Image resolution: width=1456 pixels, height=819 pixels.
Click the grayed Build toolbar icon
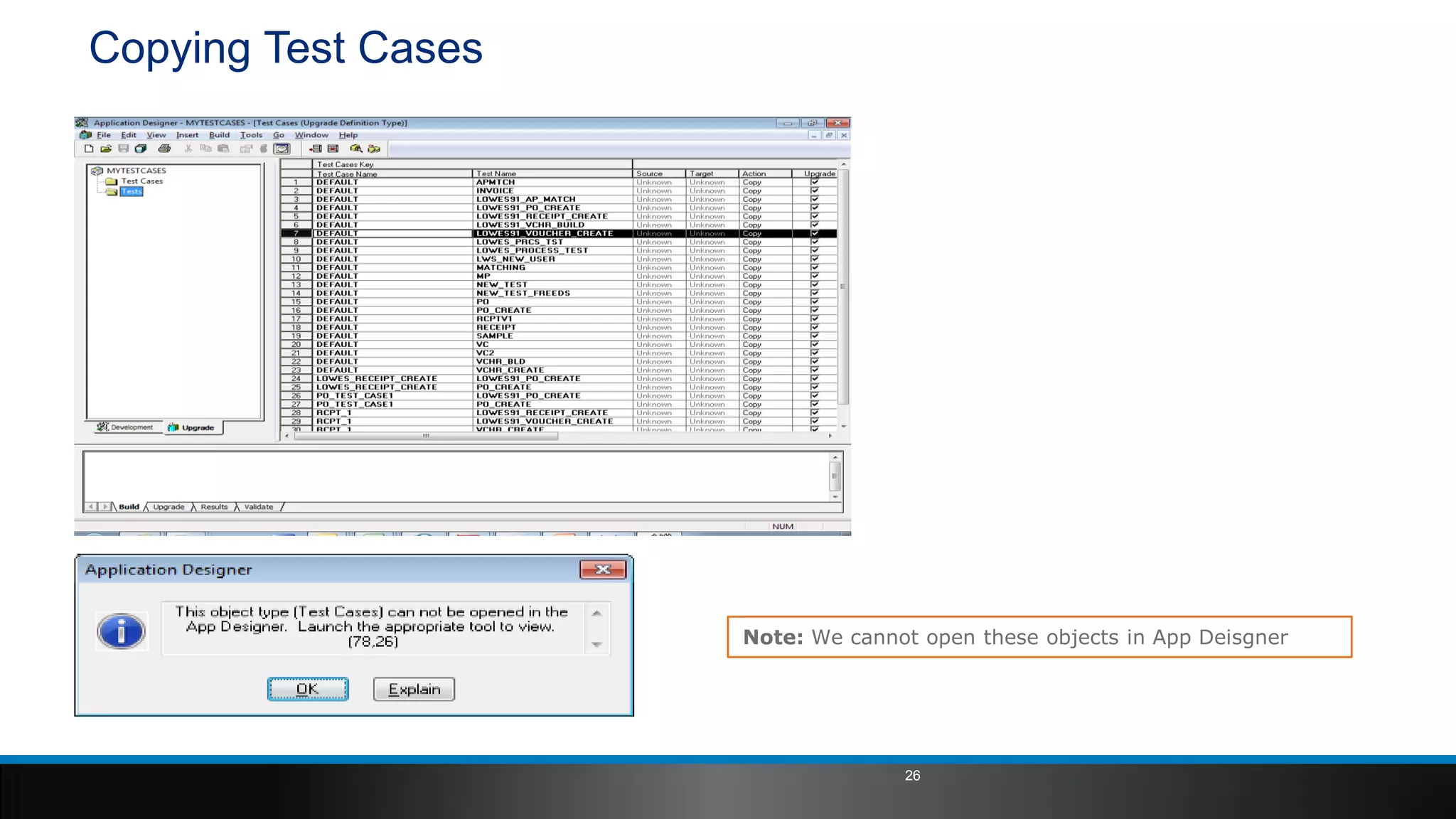tap(264, 149)
